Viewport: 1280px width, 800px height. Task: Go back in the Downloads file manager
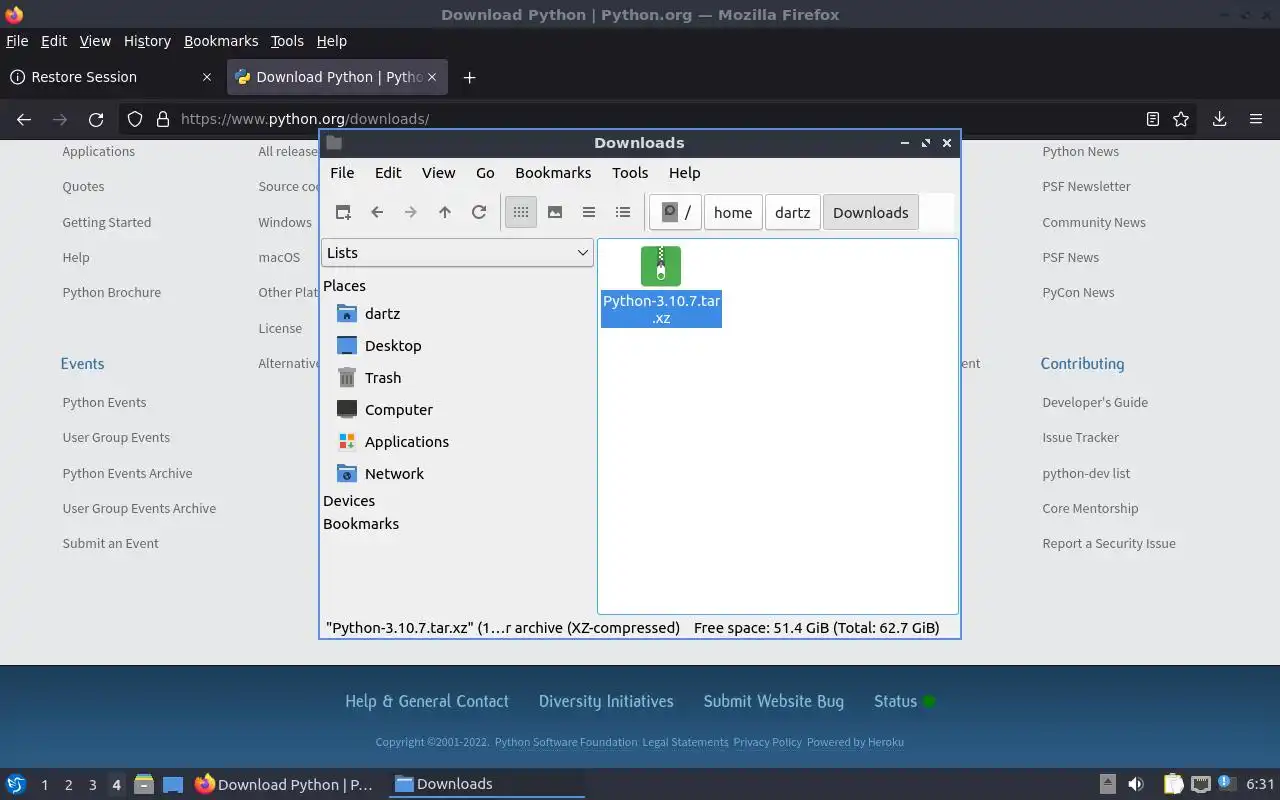(377, 212)
